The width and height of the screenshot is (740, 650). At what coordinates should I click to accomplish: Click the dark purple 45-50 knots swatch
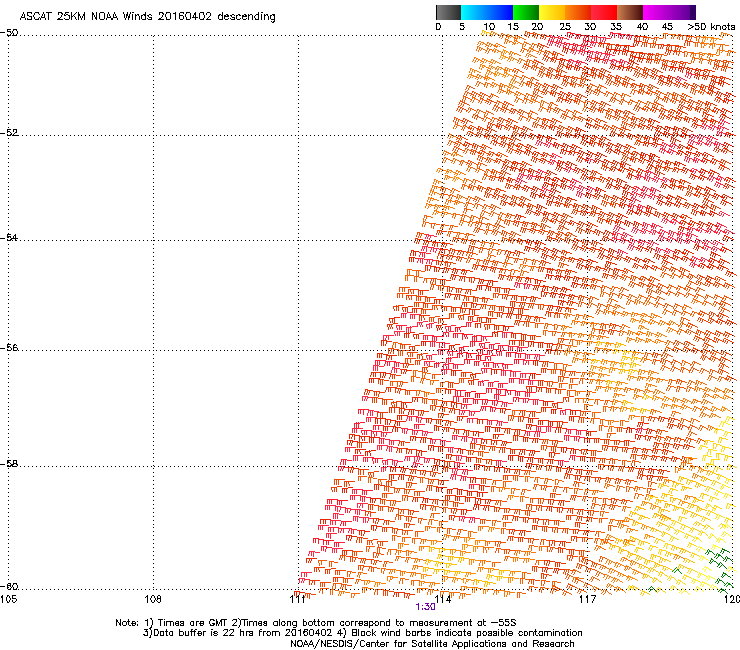tap(682, 12)
